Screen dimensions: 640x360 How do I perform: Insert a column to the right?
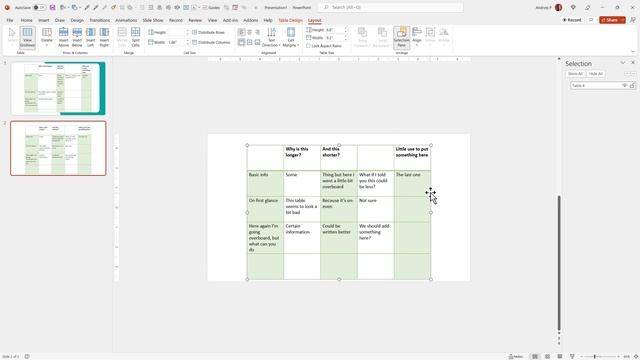(104, 37)
